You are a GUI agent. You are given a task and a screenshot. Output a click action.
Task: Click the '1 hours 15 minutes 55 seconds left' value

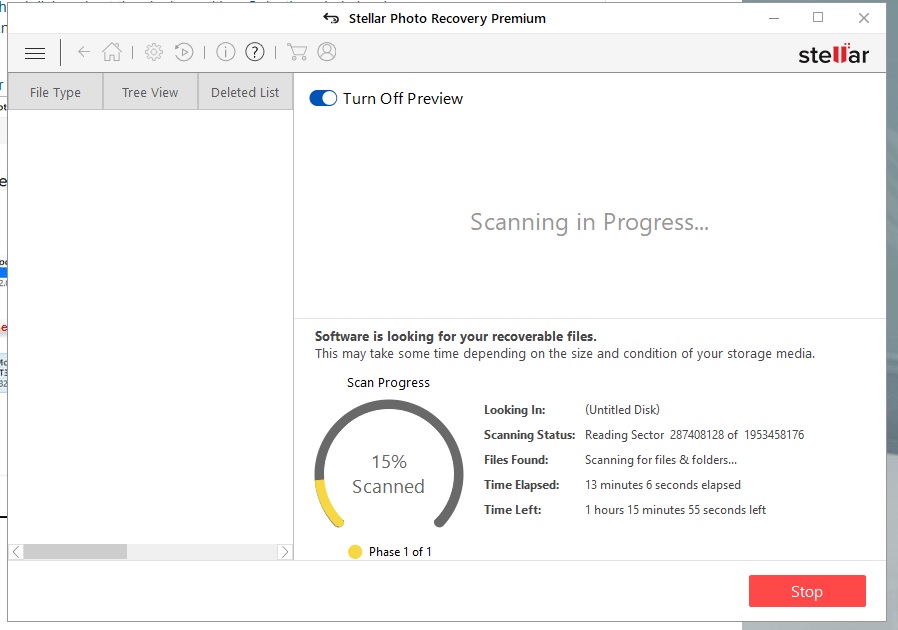tap(675, 510)
